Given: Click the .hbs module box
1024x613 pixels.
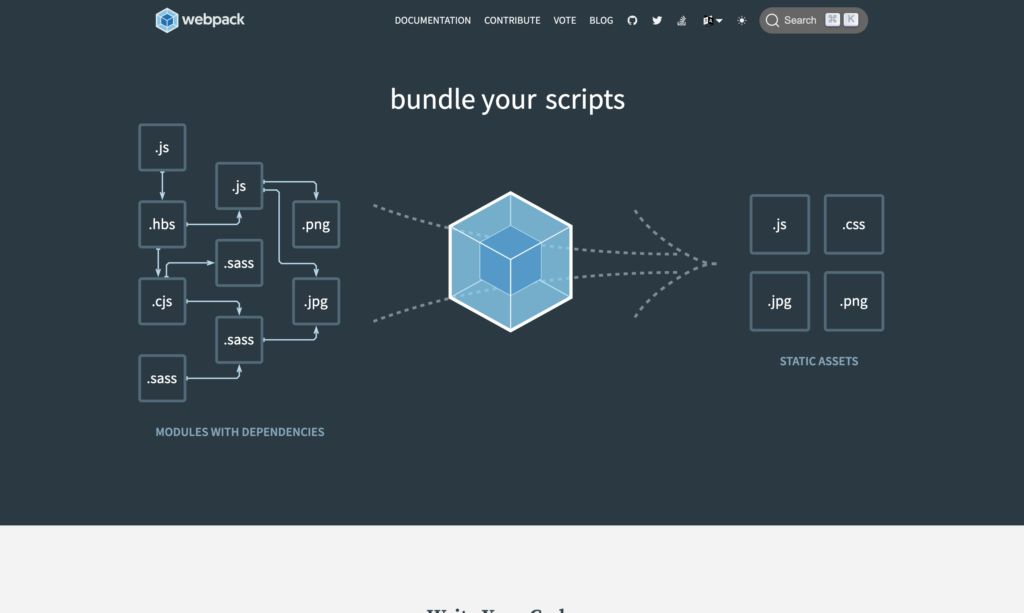Looking at the screenshot, I should pyautogui.click(x=162, y=224).
